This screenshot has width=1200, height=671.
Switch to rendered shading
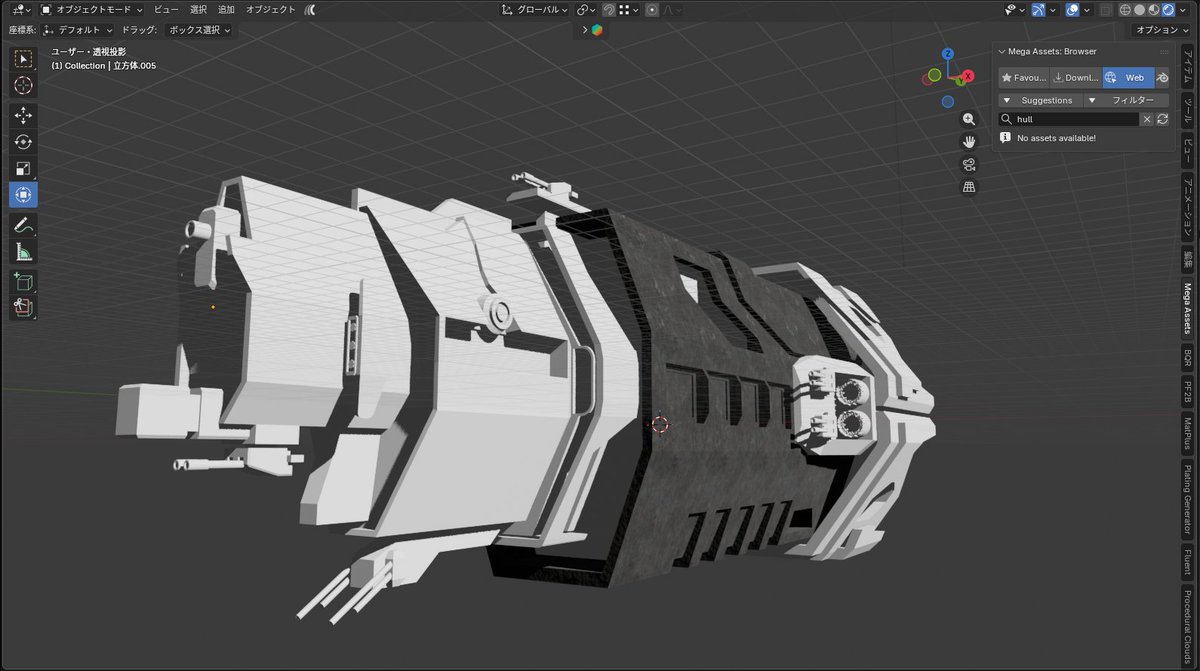tap(1167, 9)
